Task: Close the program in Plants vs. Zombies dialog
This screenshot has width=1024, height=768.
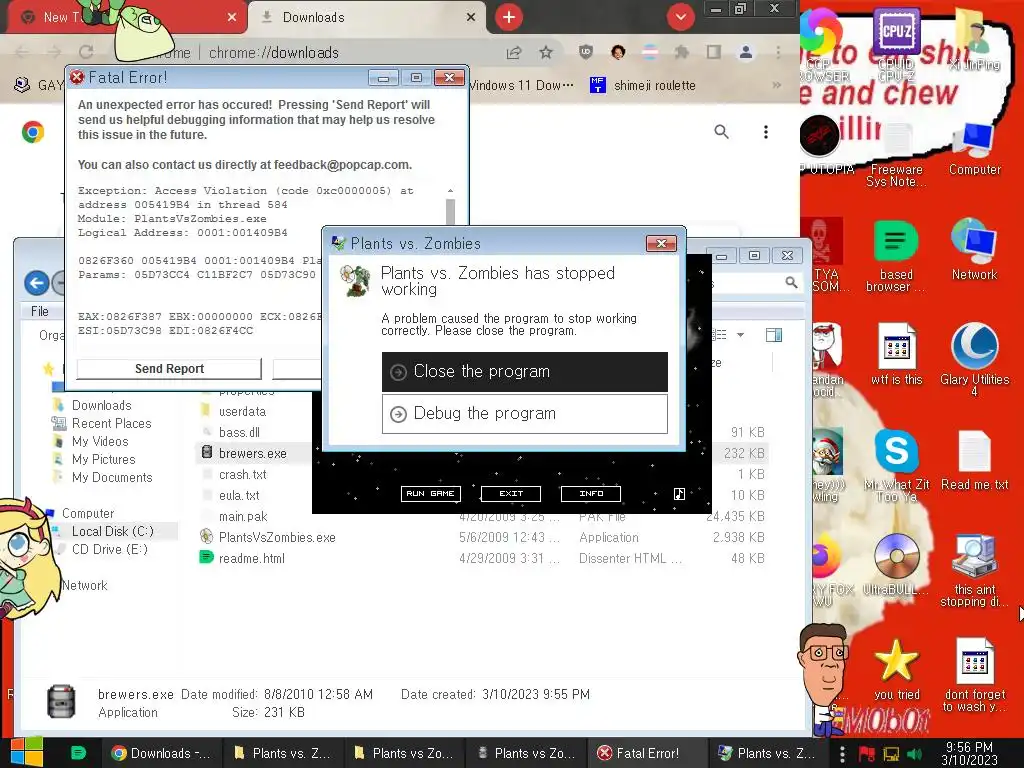Action: pos(524,372)
